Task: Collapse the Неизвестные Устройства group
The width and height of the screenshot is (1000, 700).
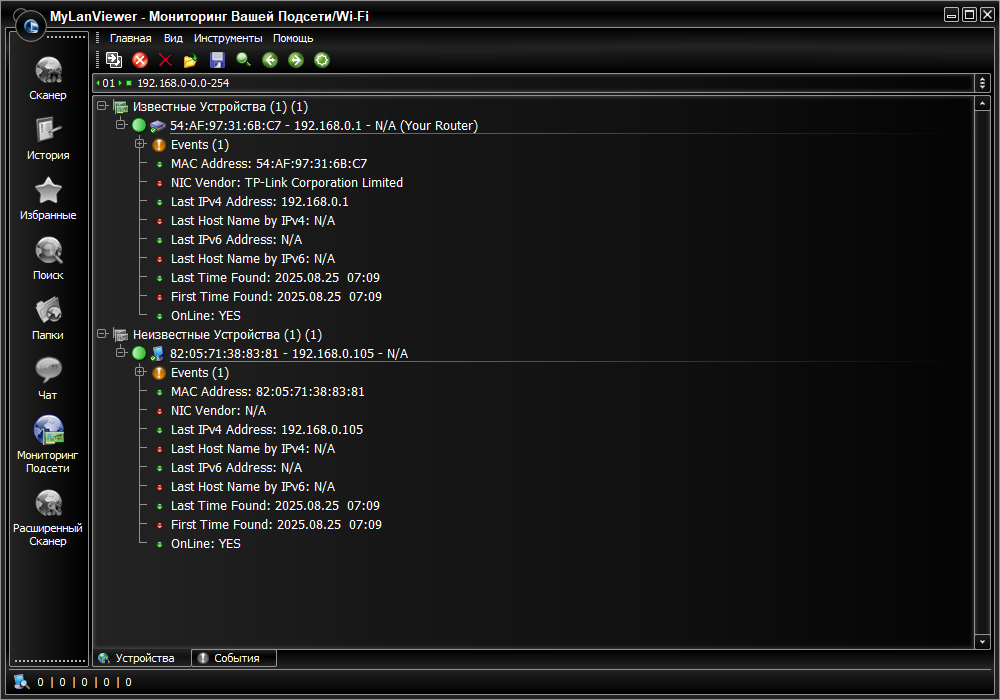Action: click(102, 333)
